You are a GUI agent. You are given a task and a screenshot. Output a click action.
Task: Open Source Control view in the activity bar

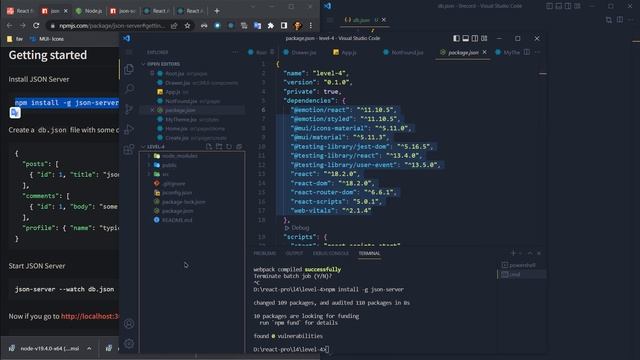click(x=129, y=109)
